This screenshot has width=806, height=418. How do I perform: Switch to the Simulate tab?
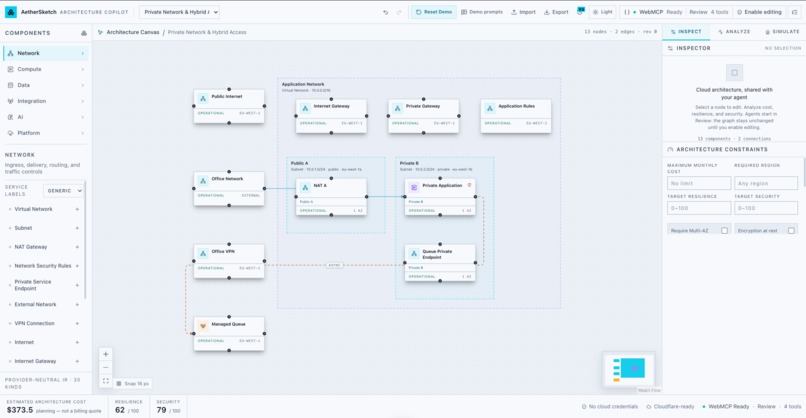point(782,32)
